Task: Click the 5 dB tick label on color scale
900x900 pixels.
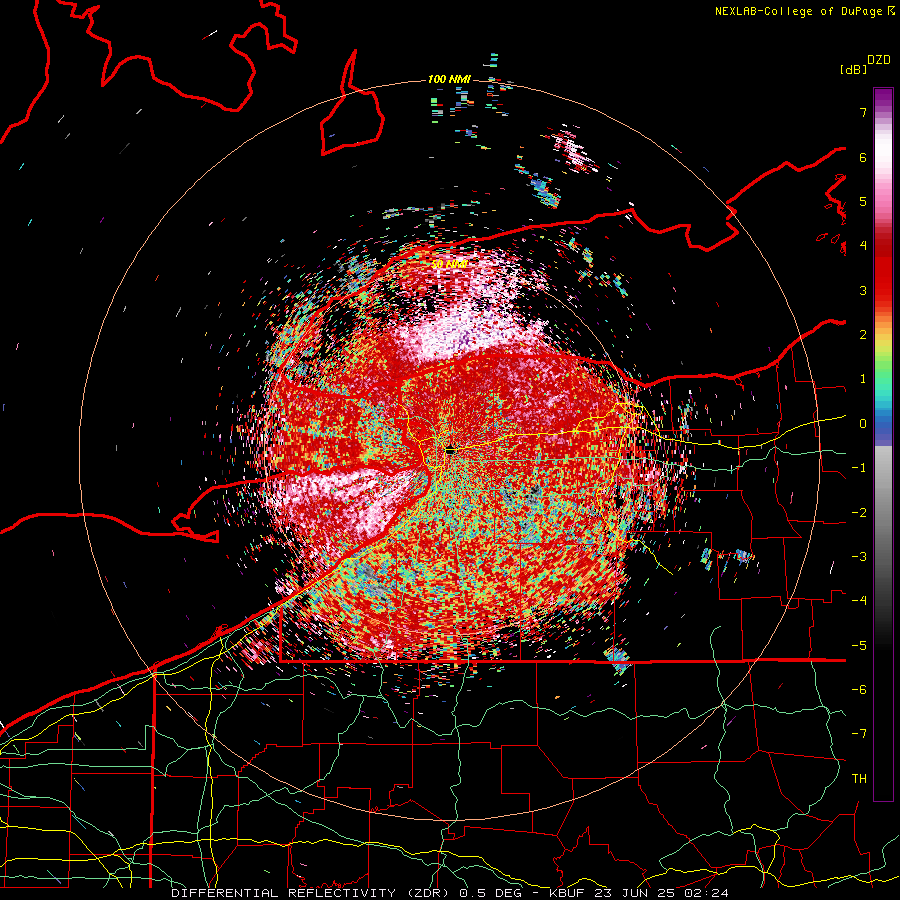Action: pyautogui.click(x=863, y=201)
